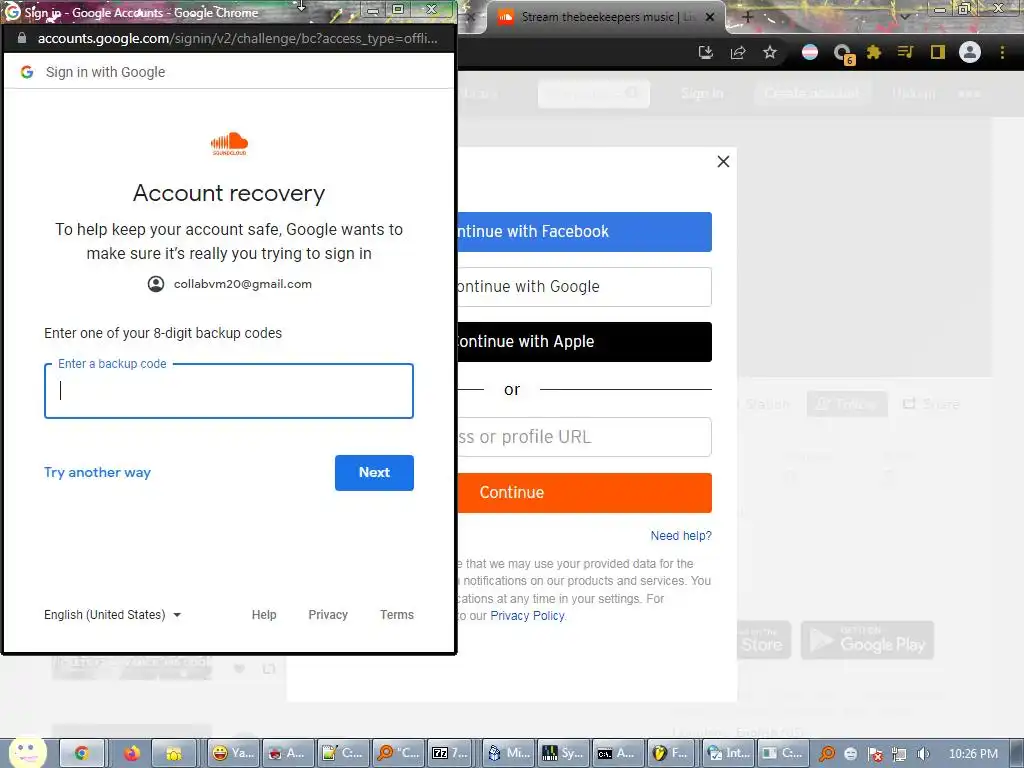
Task: Click the network icon in system tray
Action: tap(899, 754)
